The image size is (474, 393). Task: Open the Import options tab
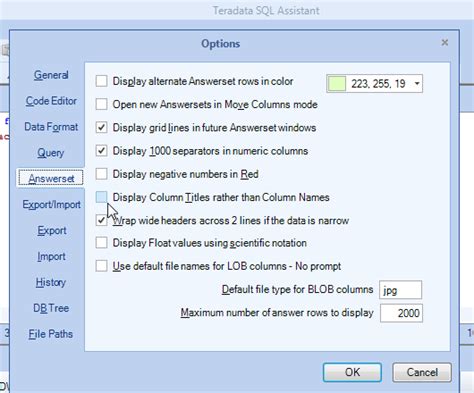[51, 256]
